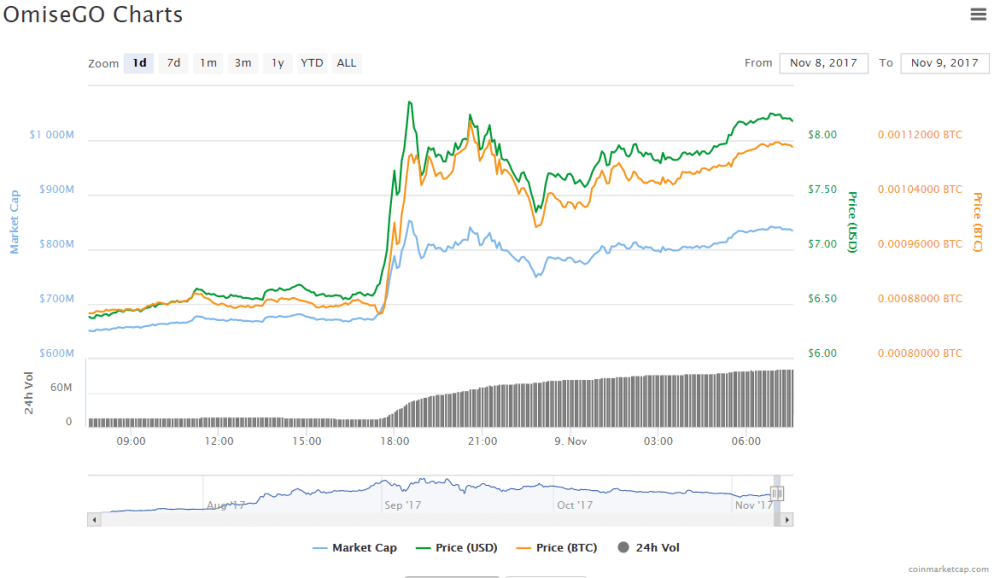This screenshot has width=1000, height=578.
Task: Click the $6.00 price axis label
Action: 822,353
